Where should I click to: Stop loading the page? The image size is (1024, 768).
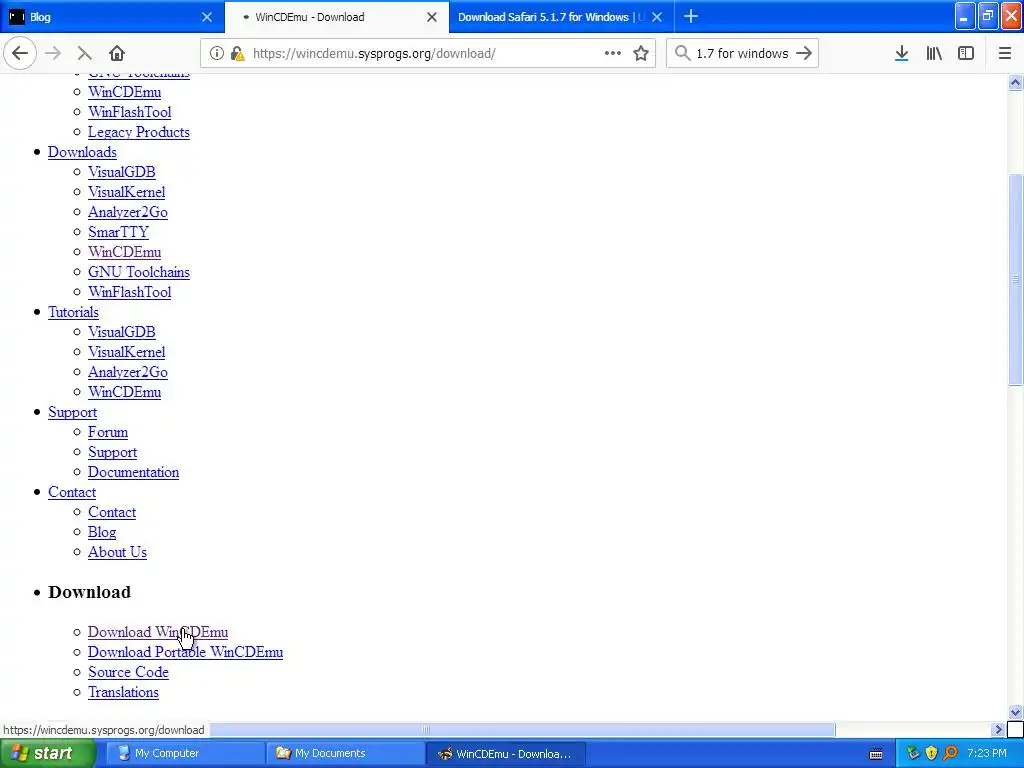84,54
